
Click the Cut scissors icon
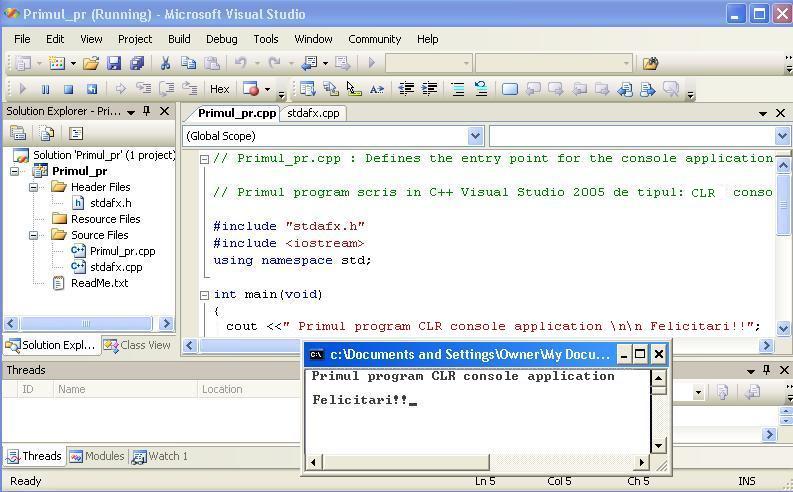click(x=165, y=63)
